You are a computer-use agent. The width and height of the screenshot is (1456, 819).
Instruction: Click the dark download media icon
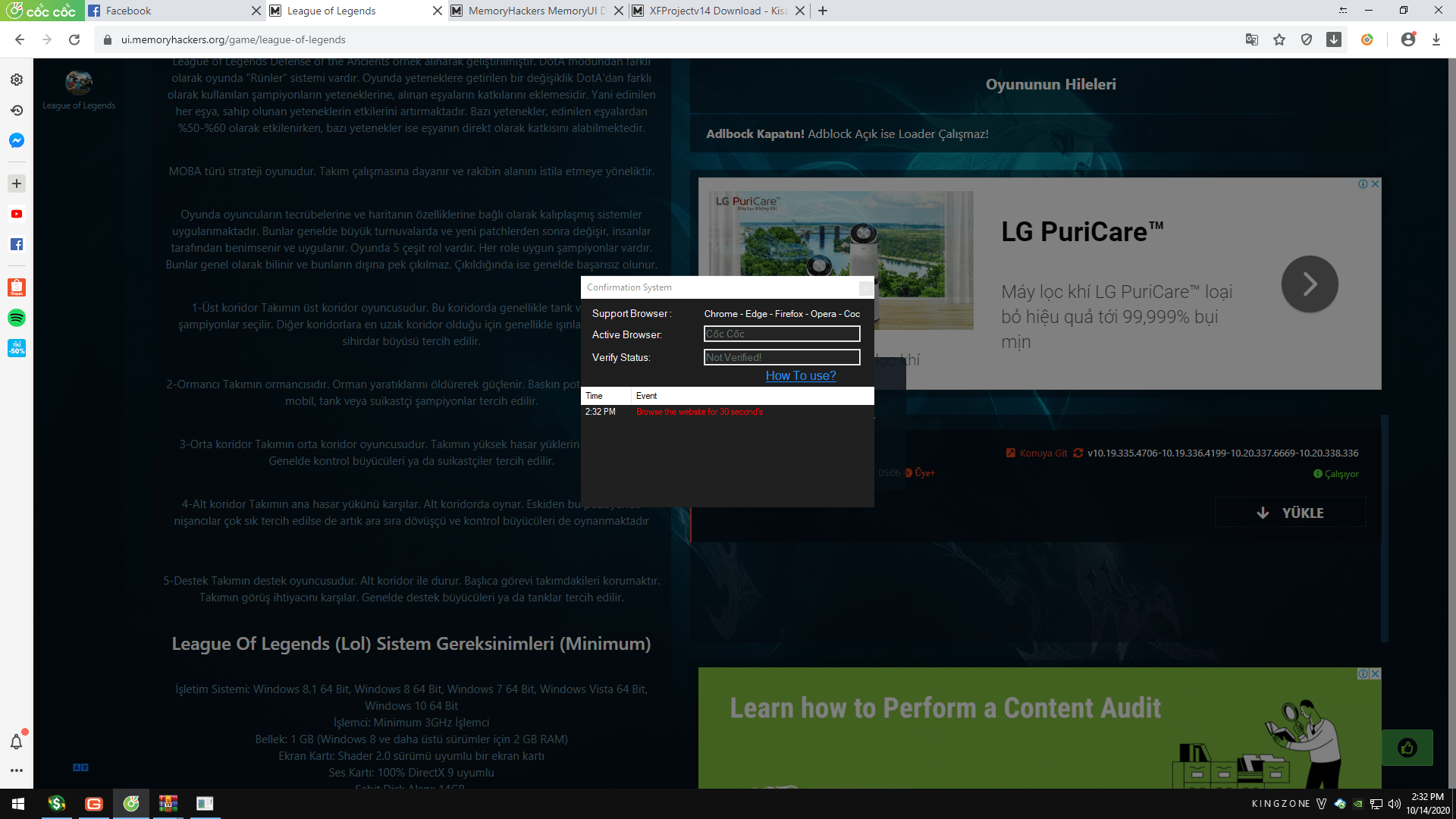pos(1334,39)
